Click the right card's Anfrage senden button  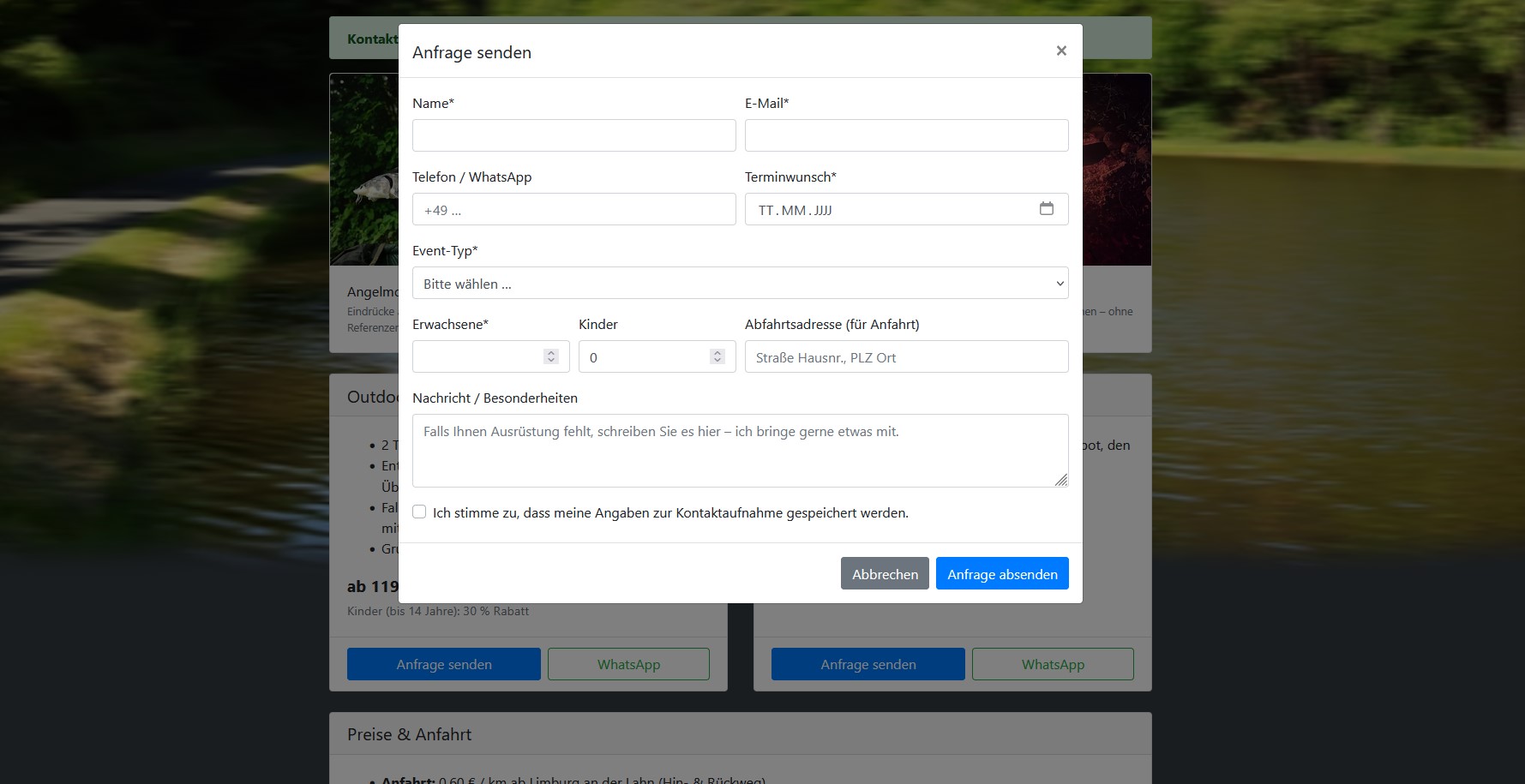click(868, 664)
